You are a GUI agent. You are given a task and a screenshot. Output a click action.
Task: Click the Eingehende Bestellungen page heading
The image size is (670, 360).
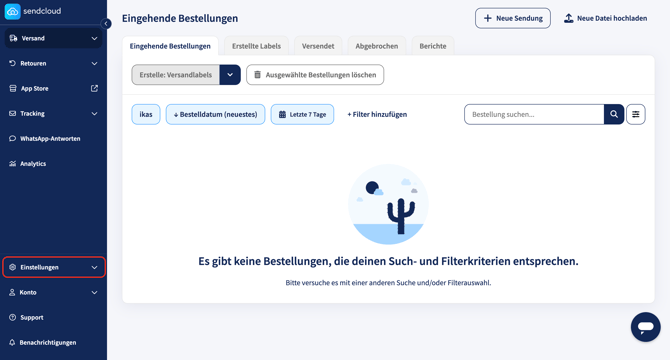tap(180, 18)
